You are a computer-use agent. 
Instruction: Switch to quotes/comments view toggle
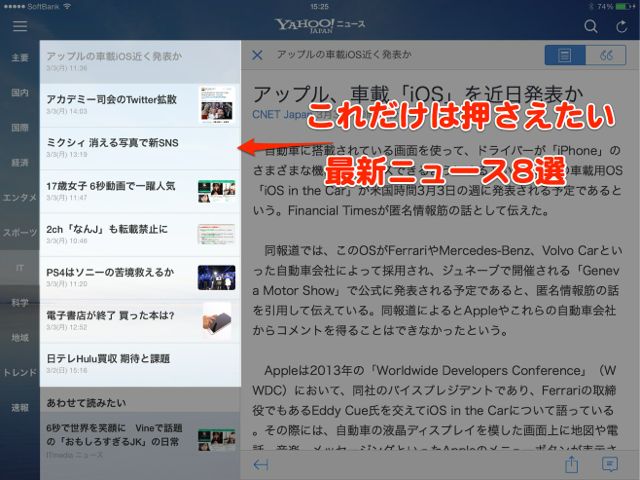[x=606, y=55]
